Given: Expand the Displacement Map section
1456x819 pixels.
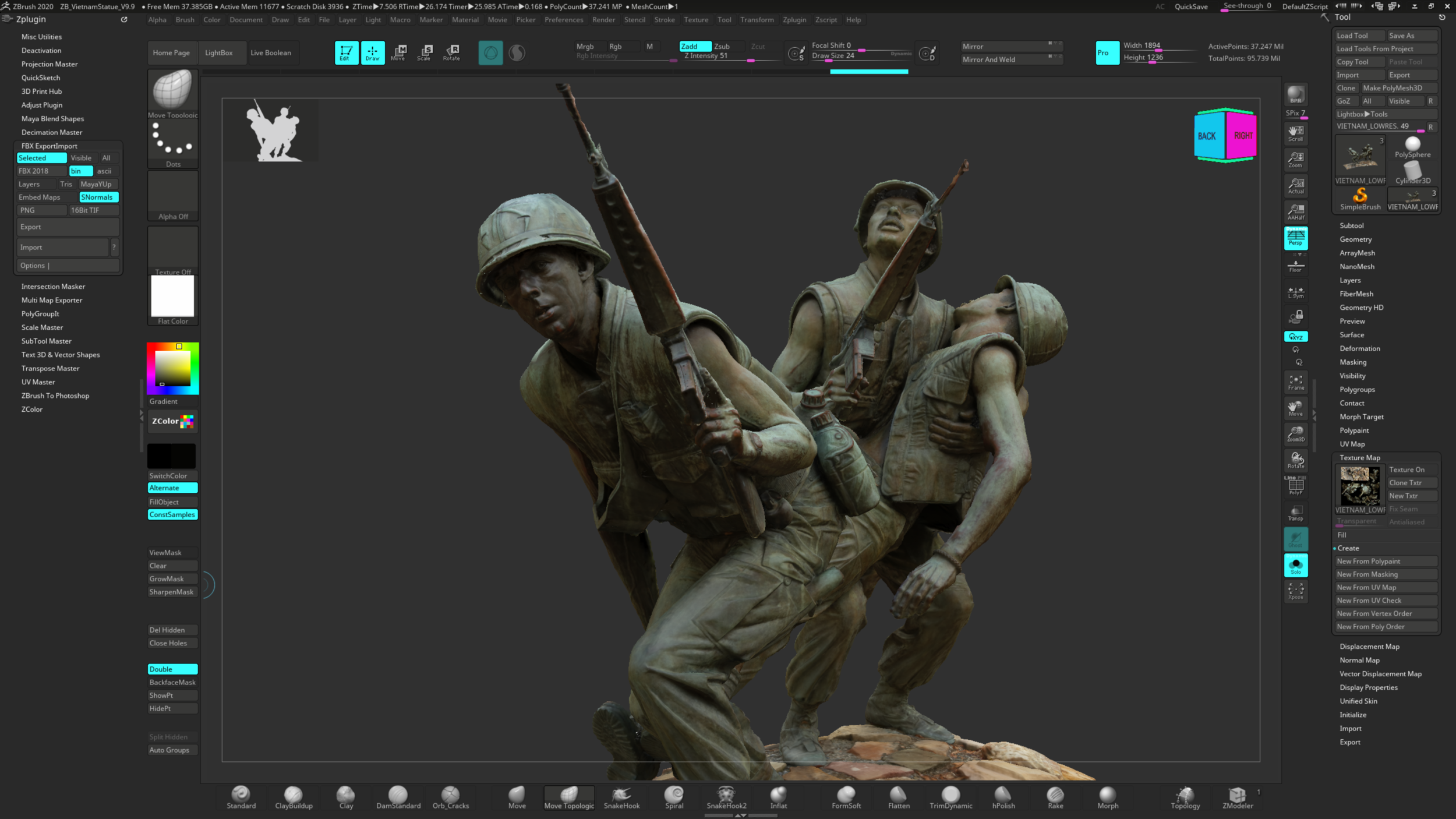Looking at the screenshot, I should [x=1370, y=646].
